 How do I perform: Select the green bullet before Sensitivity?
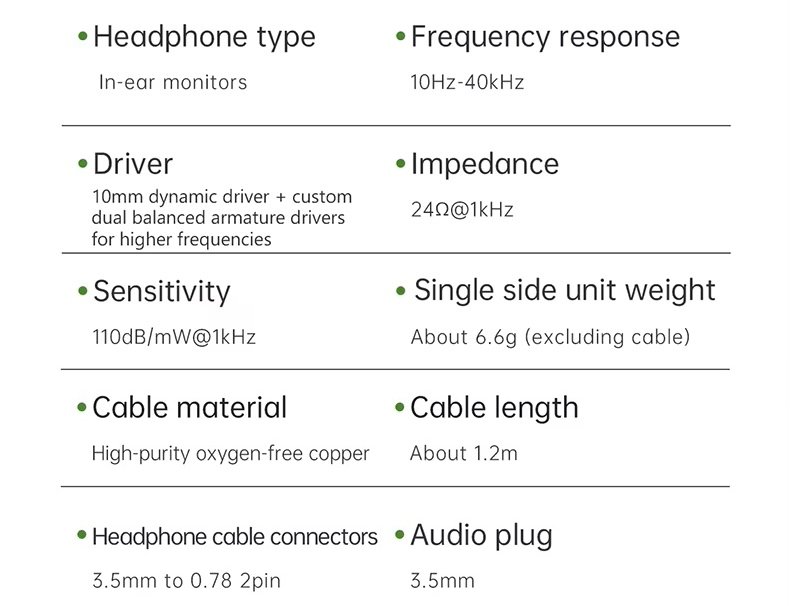coord(83,292)
